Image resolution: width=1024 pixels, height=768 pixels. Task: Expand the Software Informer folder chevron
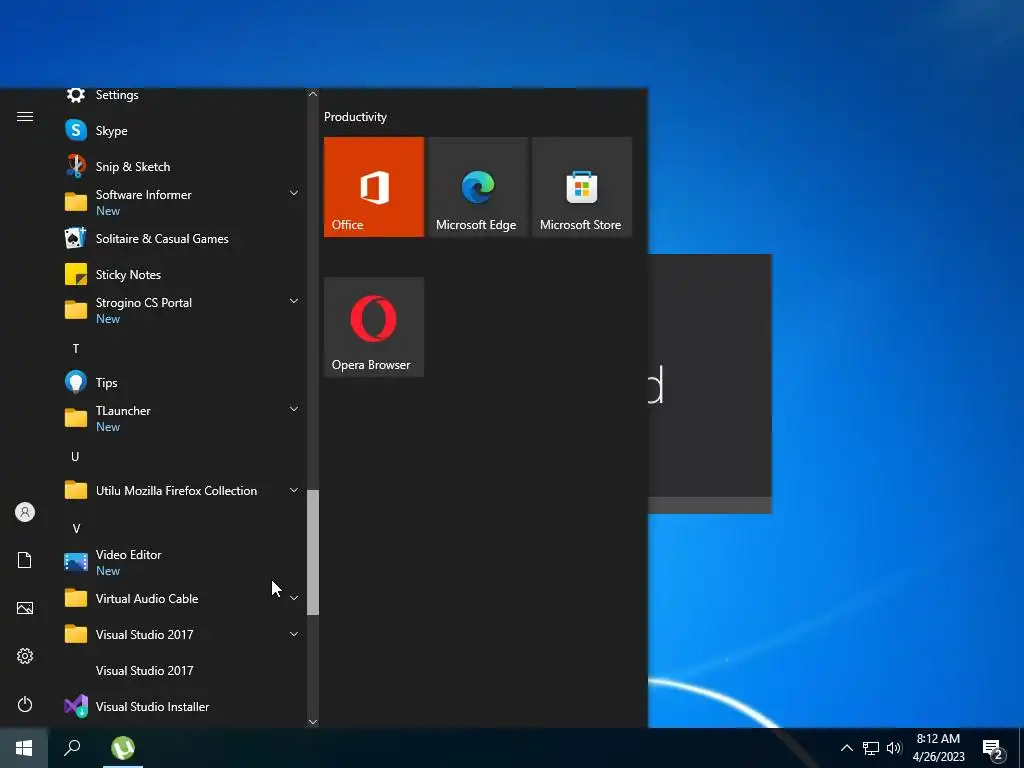(294, 193)
